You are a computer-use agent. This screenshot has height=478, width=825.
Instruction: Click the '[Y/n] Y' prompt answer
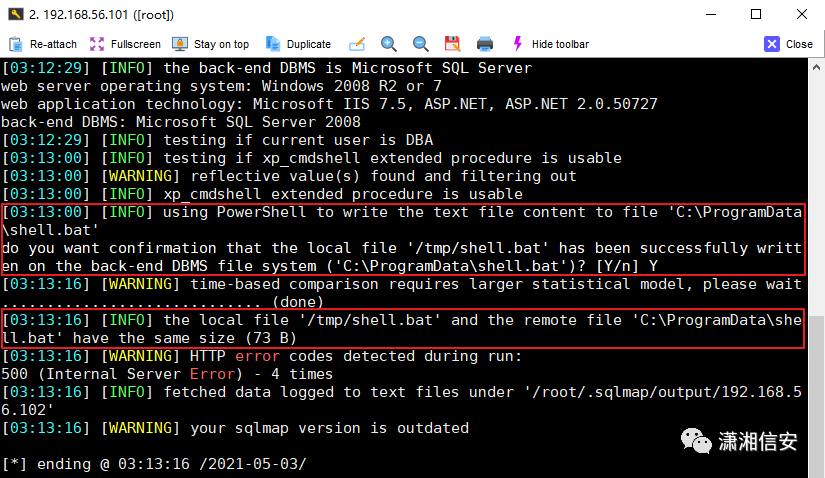click(628, 266)
